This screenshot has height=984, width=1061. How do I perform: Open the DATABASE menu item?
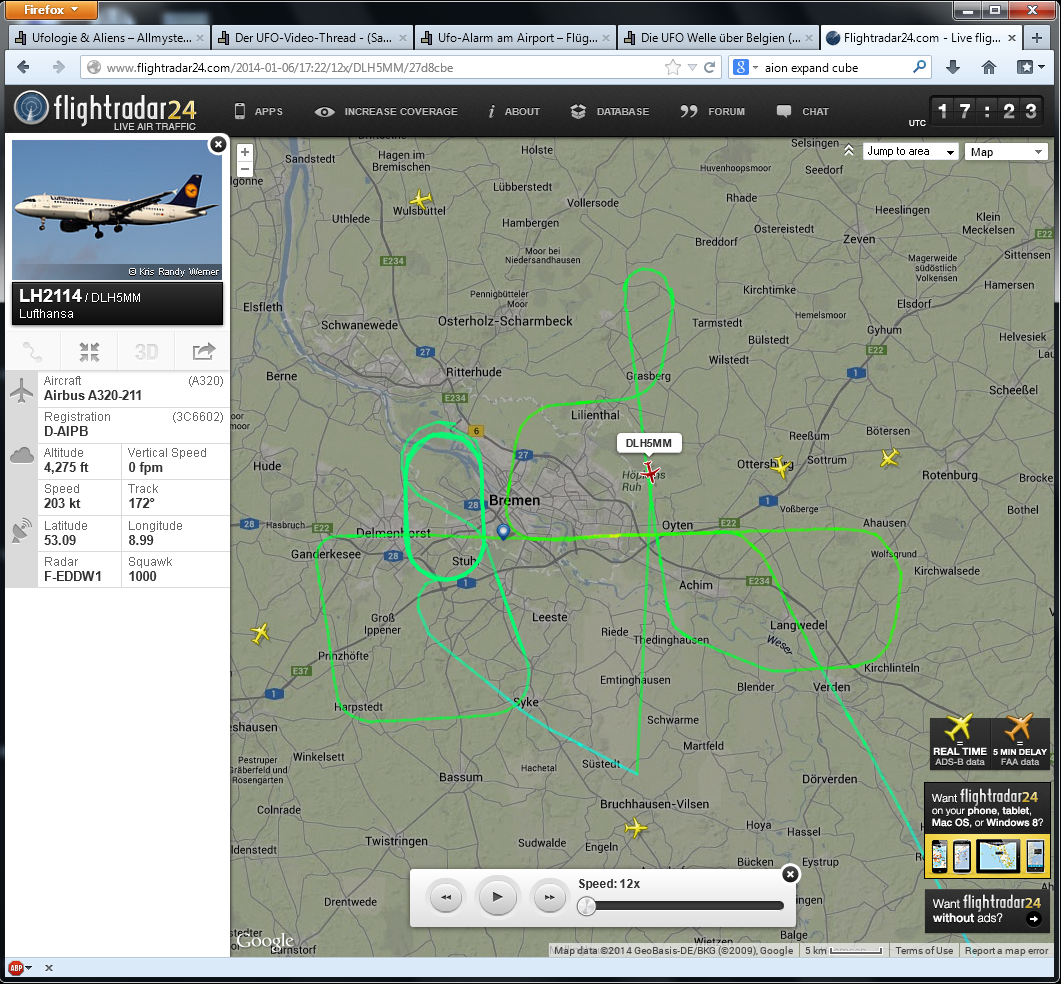[x=610, y=112]
